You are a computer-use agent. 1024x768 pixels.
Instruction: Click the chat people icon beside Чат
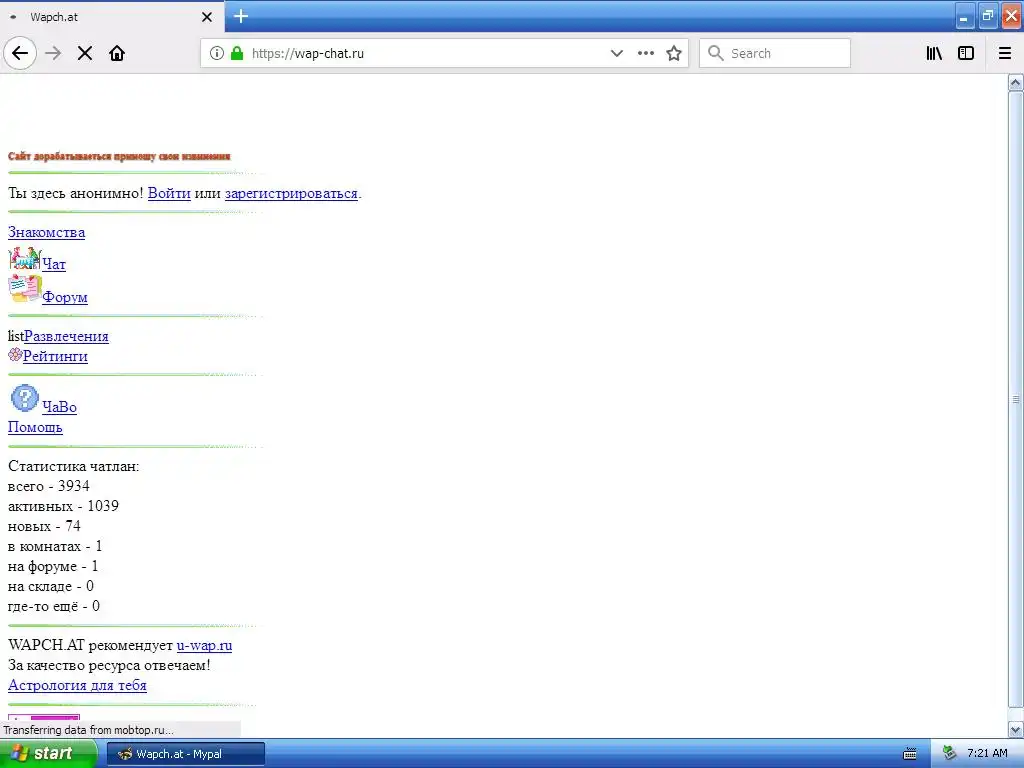(x=25, y=259)
